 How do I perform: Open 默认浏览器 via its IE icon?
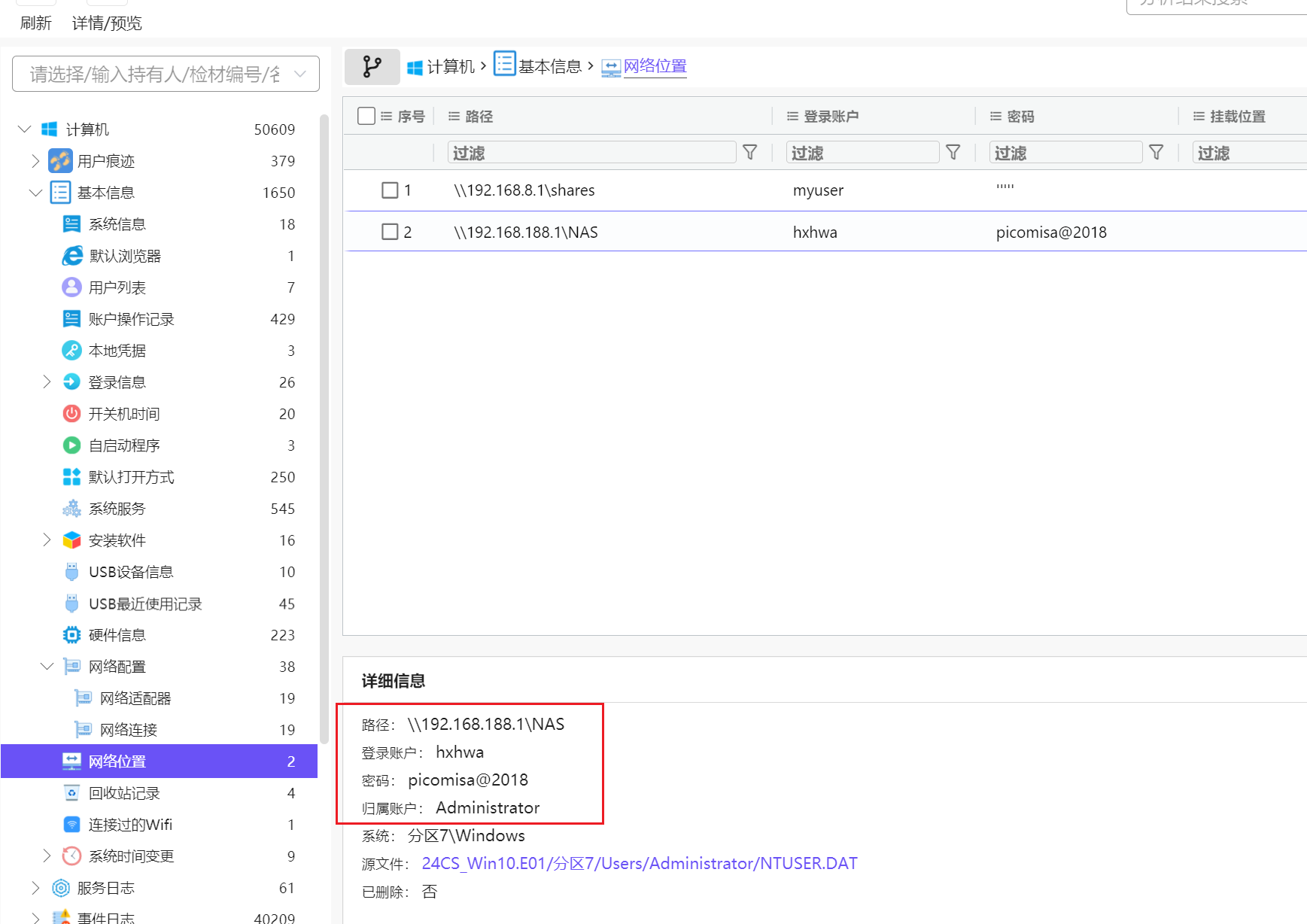point(72,256)
